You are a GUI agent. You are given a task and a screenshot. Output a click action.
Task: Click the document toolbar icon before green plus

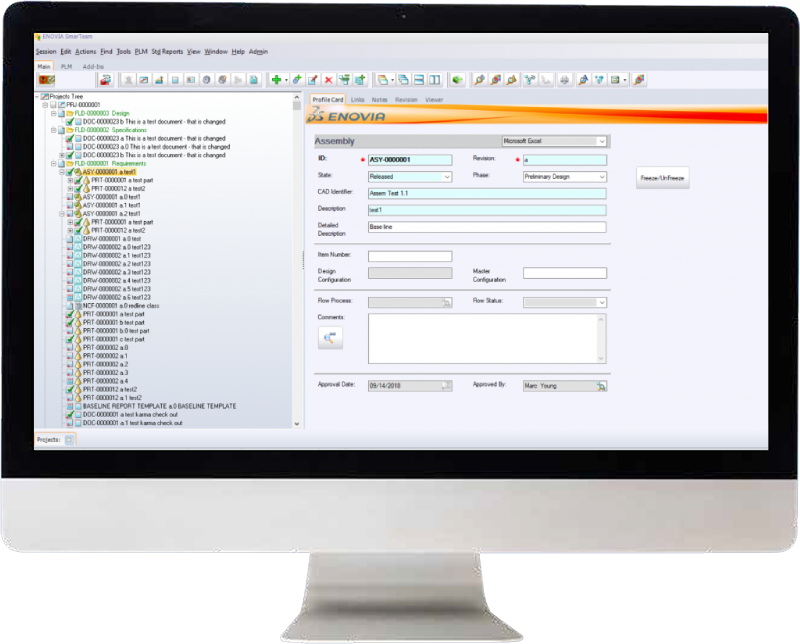point(254,80)
